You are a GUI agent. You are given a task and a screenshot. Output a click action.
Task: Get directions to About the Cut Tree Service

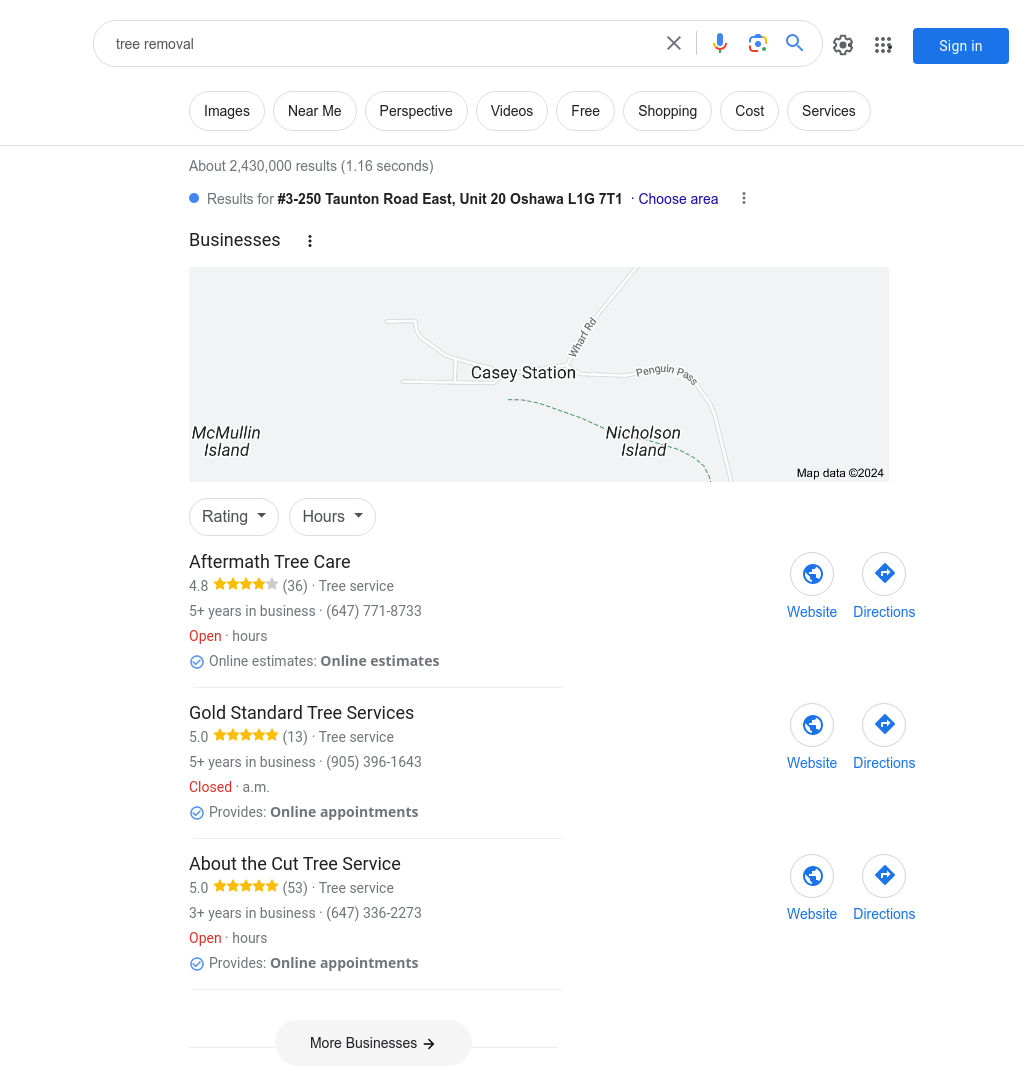[884, 876]
